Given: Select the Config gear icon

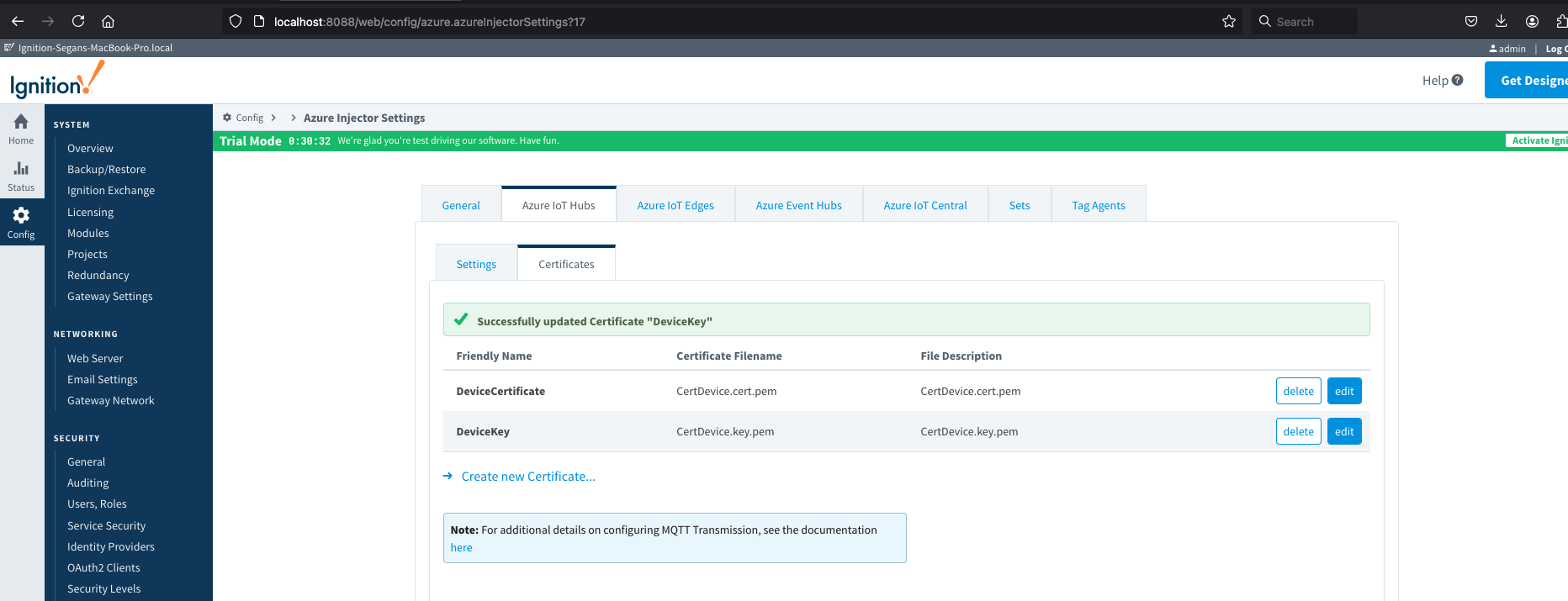Looking at the screenshot, I should [x=21, y=216].
